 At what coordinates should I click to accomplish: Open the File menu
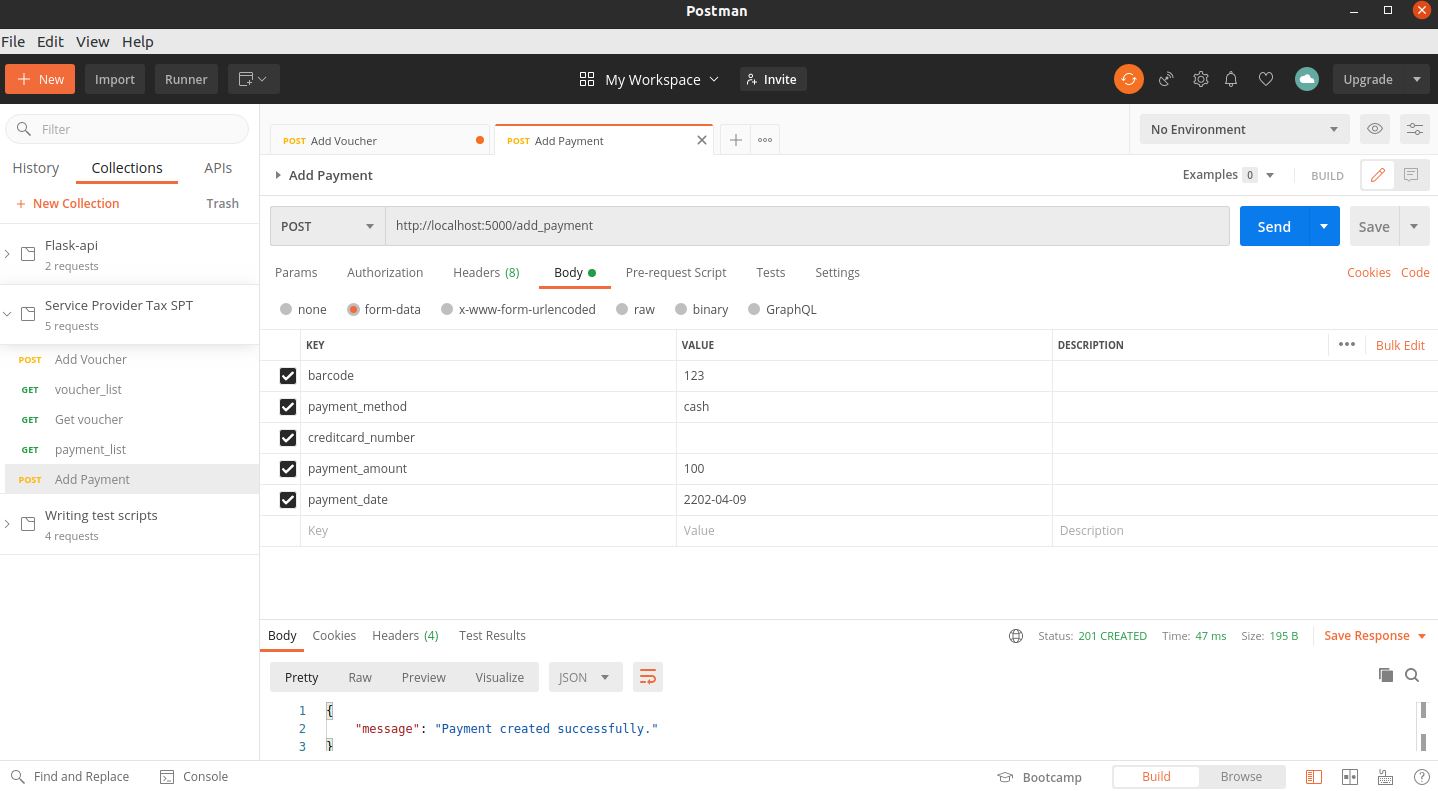point(13,41)
